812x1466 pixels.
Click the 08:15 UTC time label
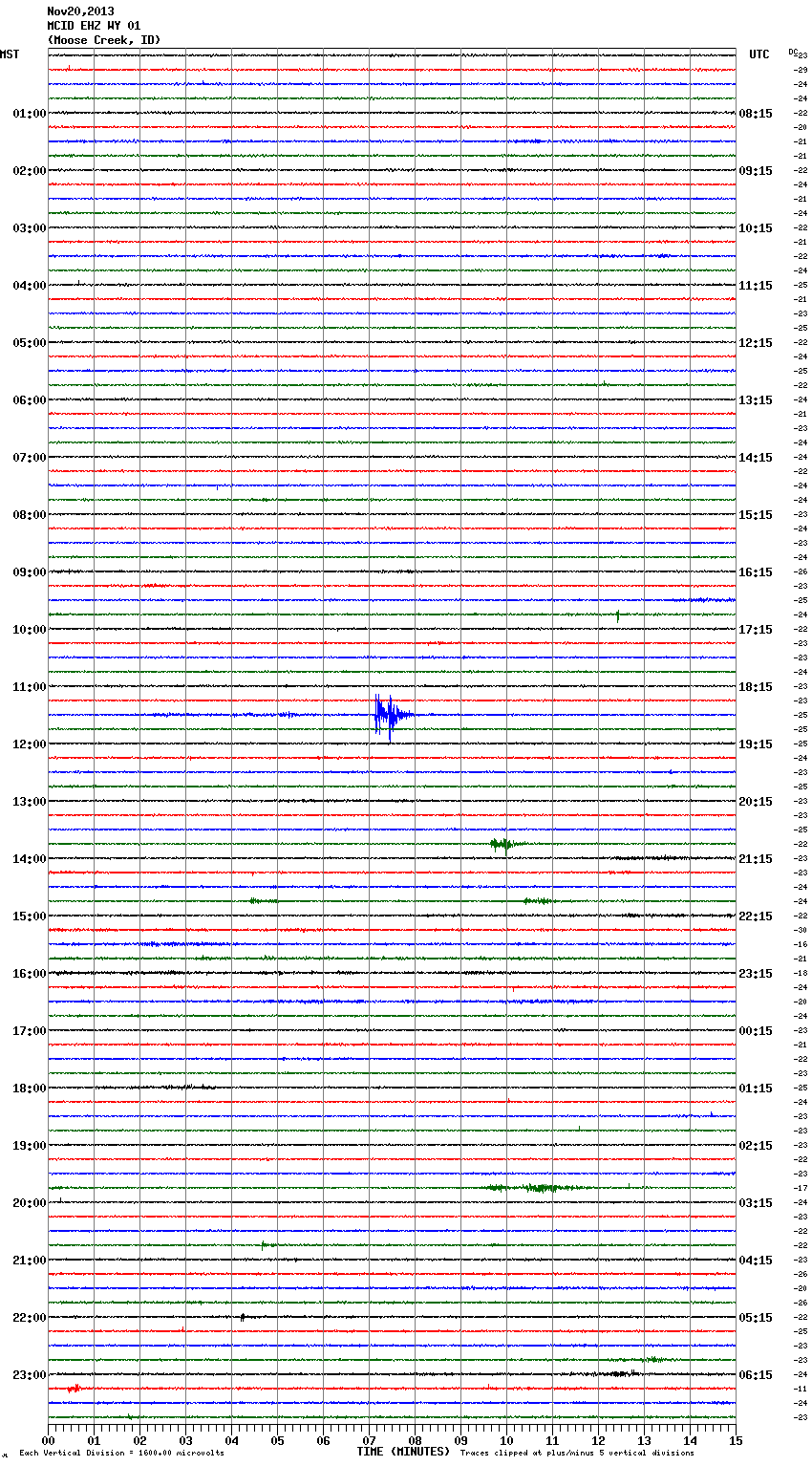coord(756,114)
